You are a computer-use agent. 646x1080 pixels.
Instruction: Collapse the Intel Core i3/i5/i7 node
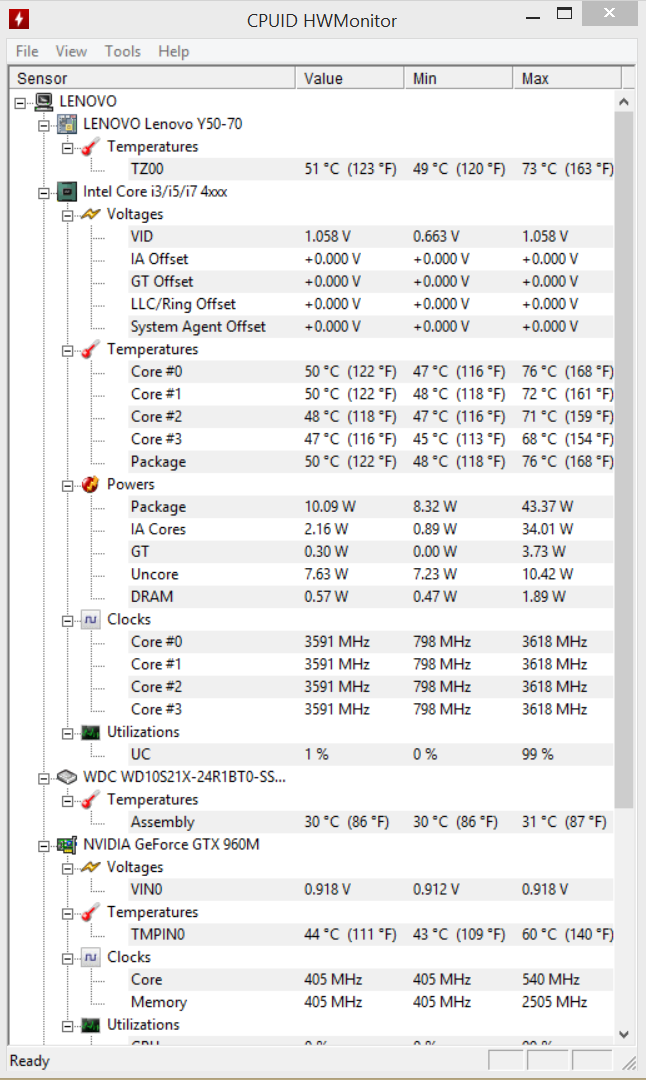coord(44,193)
